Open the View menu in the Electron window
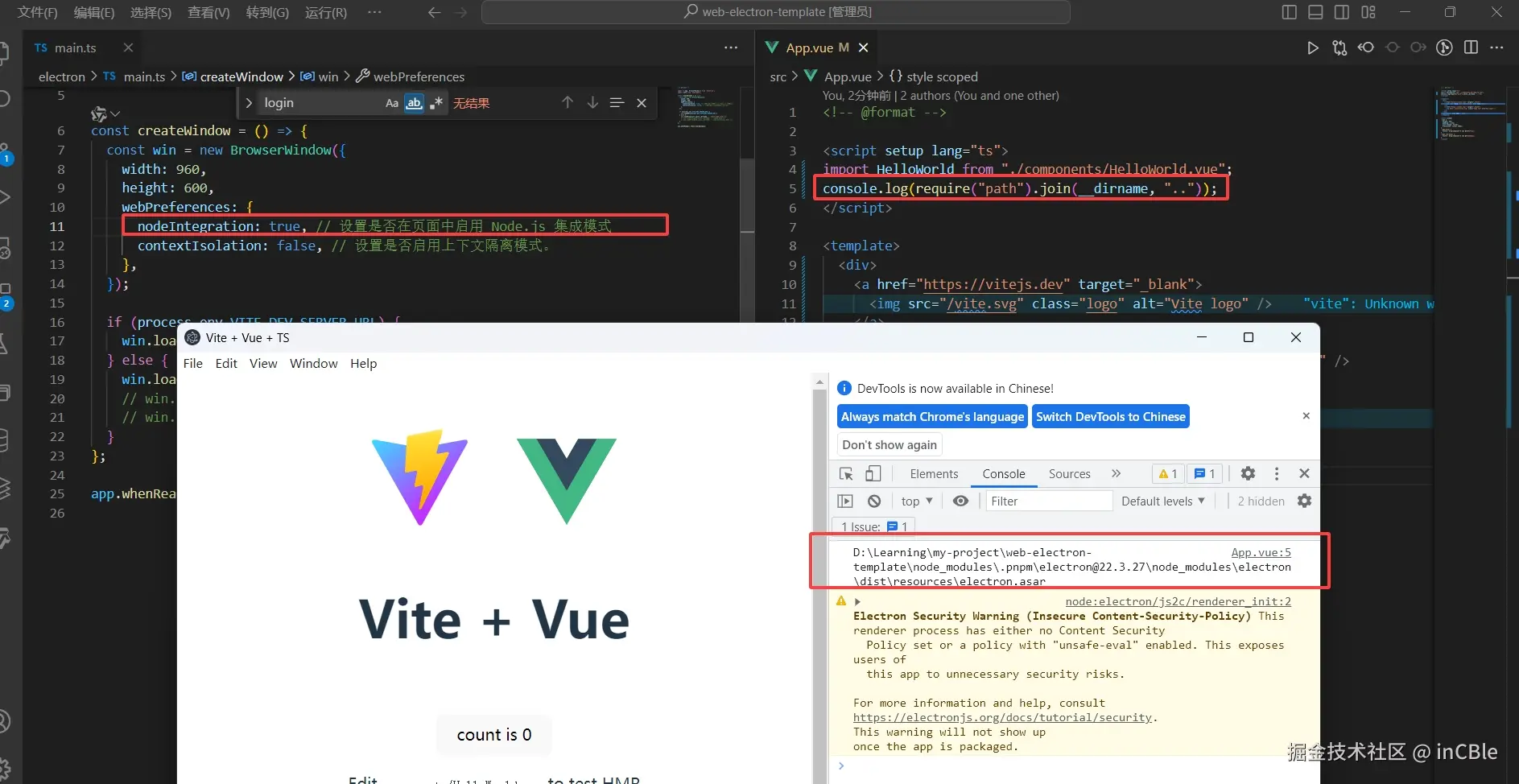Viewport: 1519px width, 784px height. [263, 364]
